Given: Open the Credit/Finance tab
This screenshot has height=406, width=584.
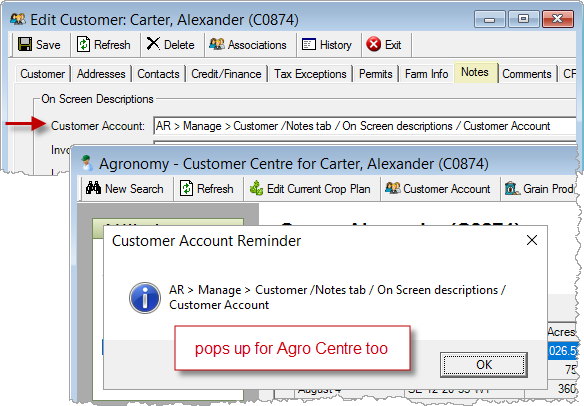Looking at the screenshot, I should coord(226,74).
